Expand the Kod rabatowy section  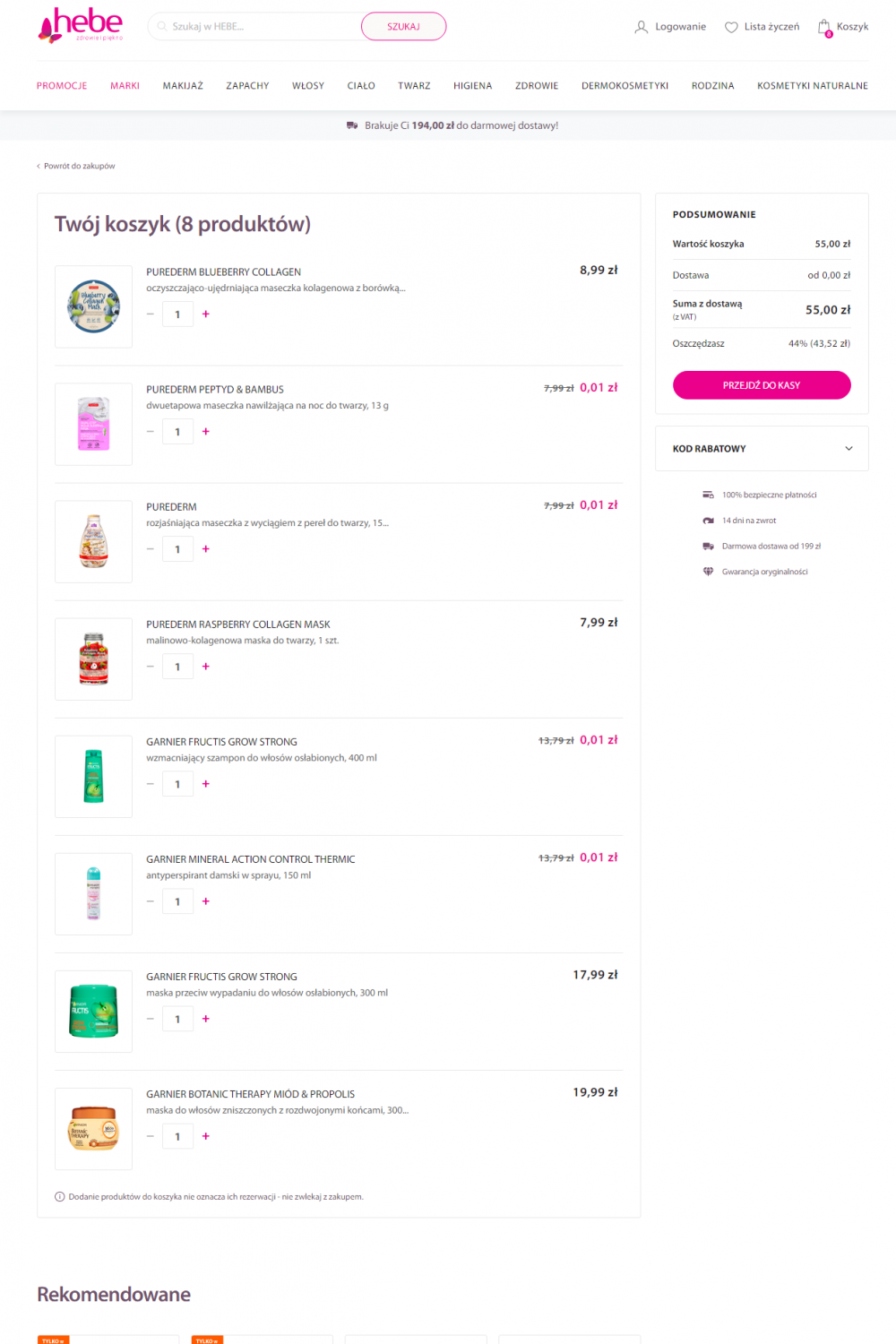(849, 449)
